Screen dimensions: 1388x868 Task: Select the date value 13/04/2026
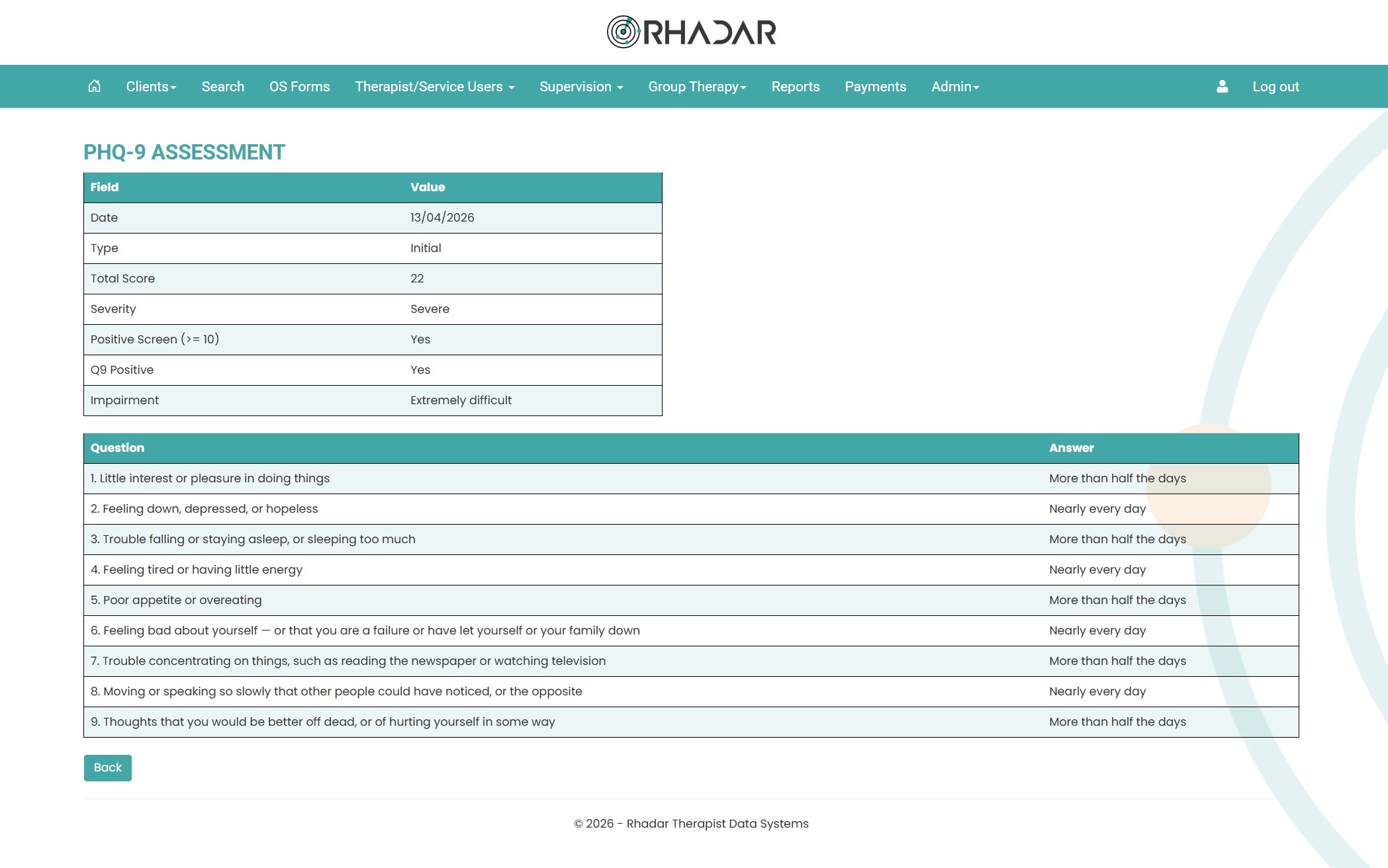click(x=442, y=218)
